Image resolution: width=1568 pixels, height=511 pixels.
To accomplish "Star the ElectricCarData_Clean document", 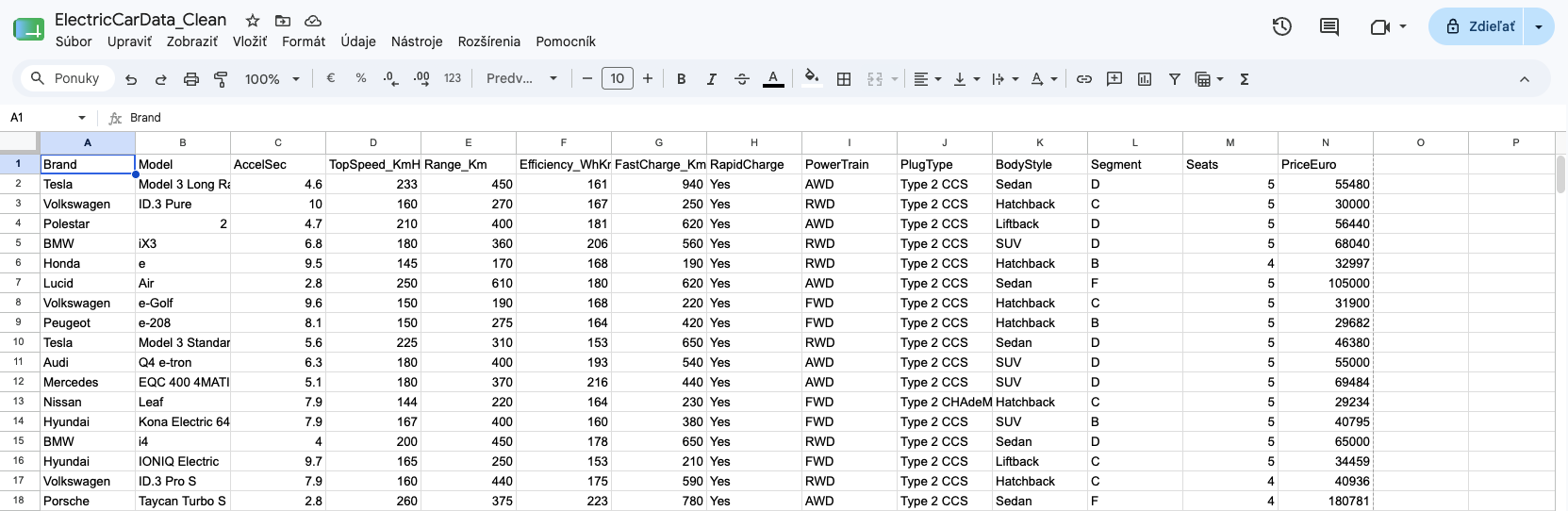I will click(252, 21).
